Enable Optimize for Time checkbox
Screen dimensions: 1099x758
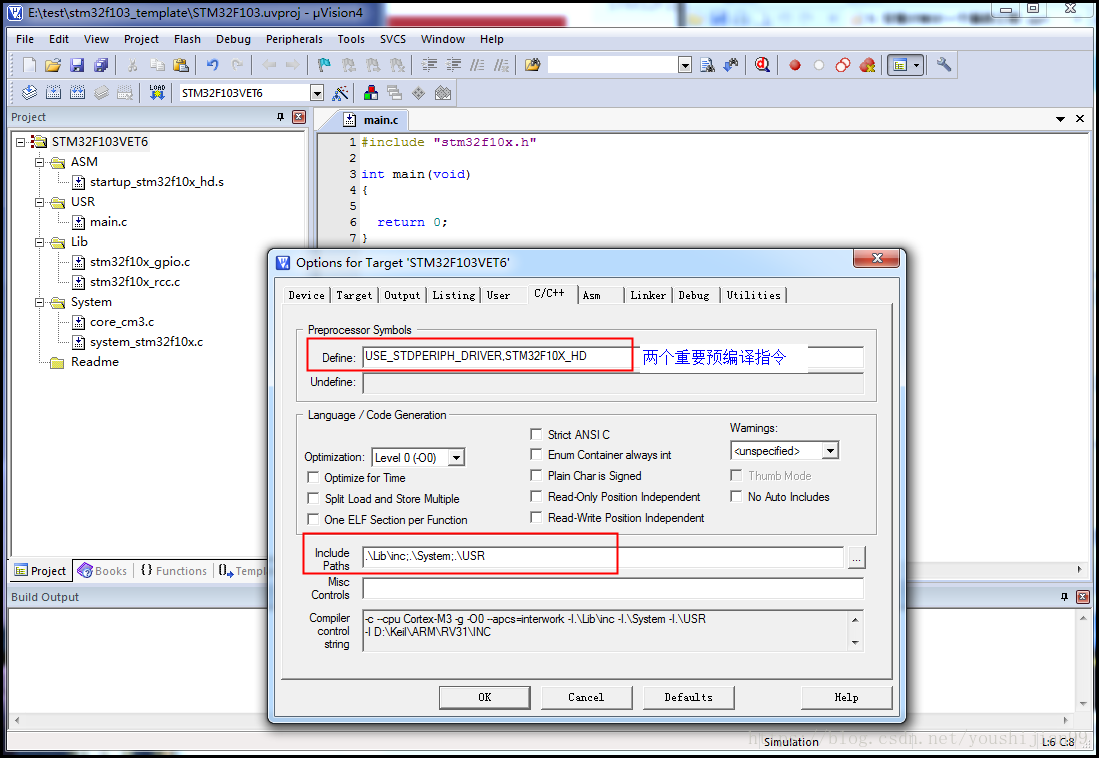coord(313,478)
